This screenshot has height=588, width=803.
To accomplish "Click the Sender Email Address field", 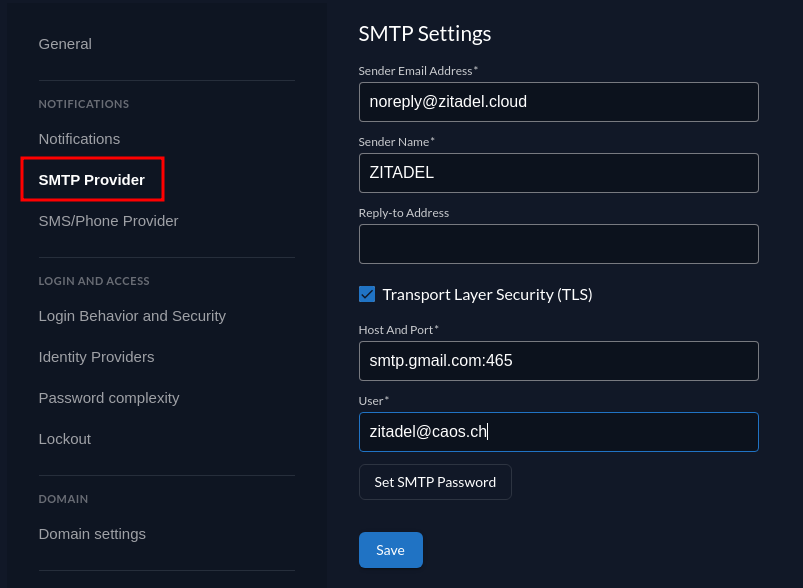I will pos(558,102).
